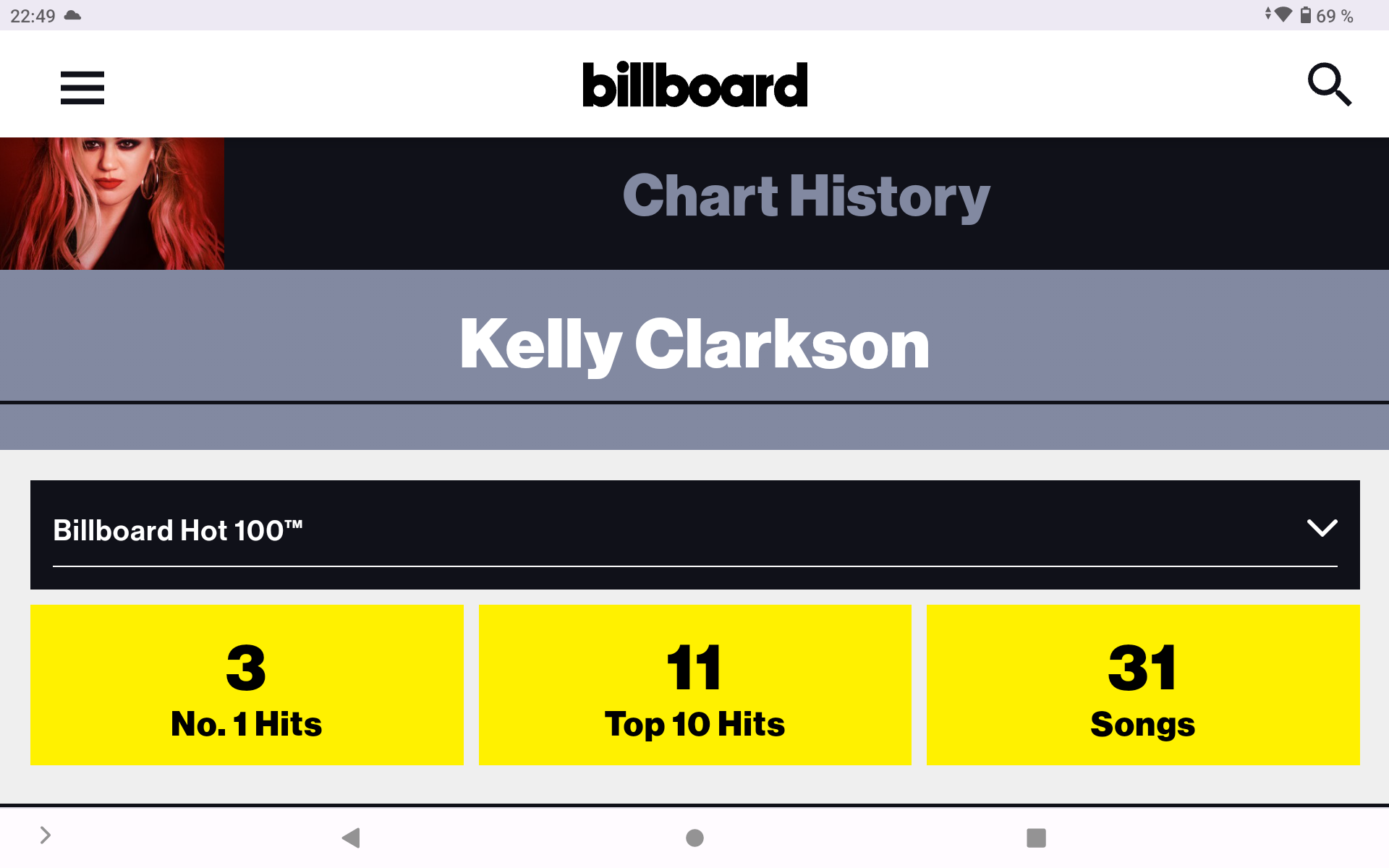Tap the 22:49 clock in status bar

(x=33, y=16)
